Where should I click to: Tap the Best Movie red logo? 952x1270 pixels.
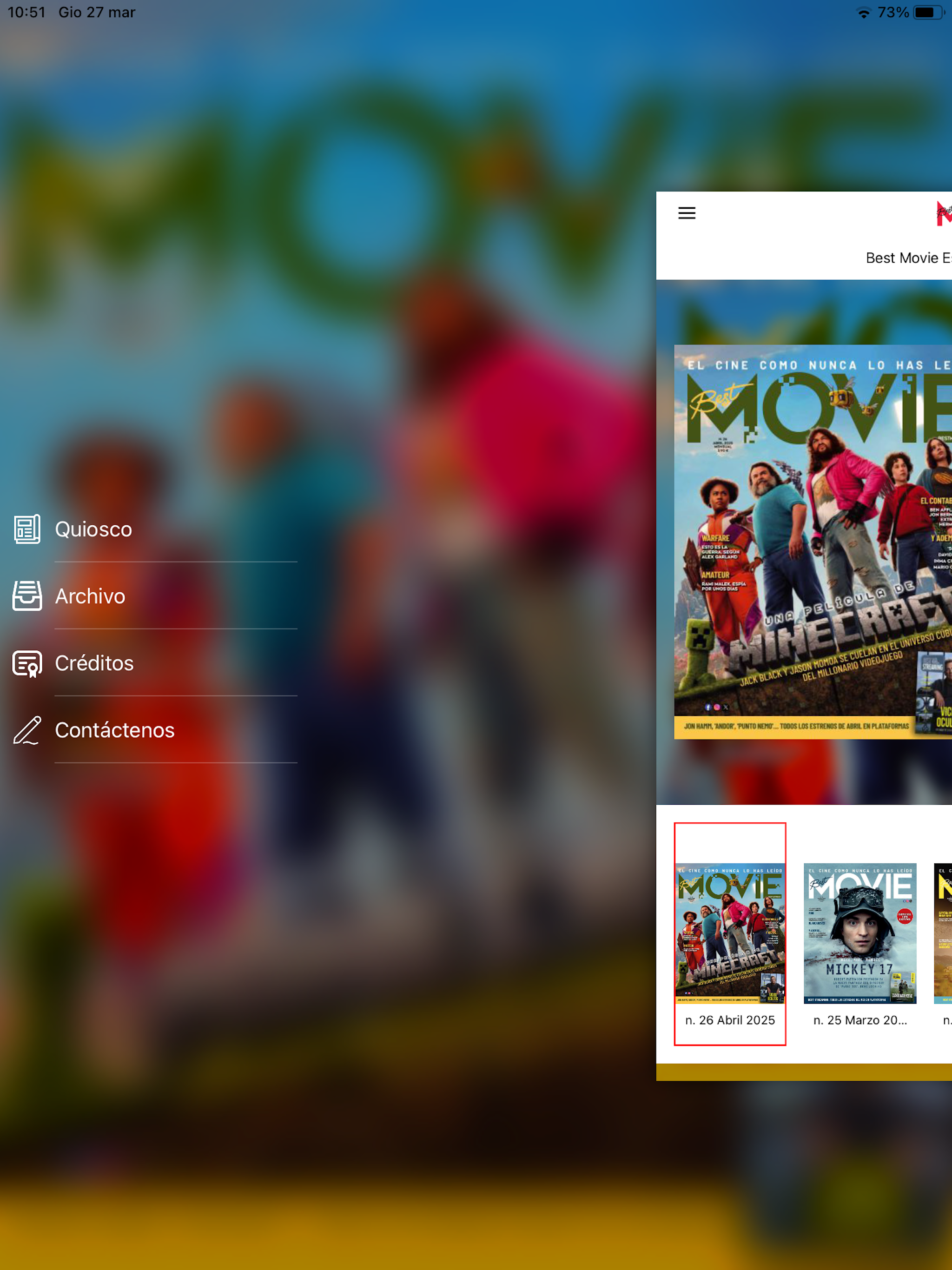[x=944, y=213]
